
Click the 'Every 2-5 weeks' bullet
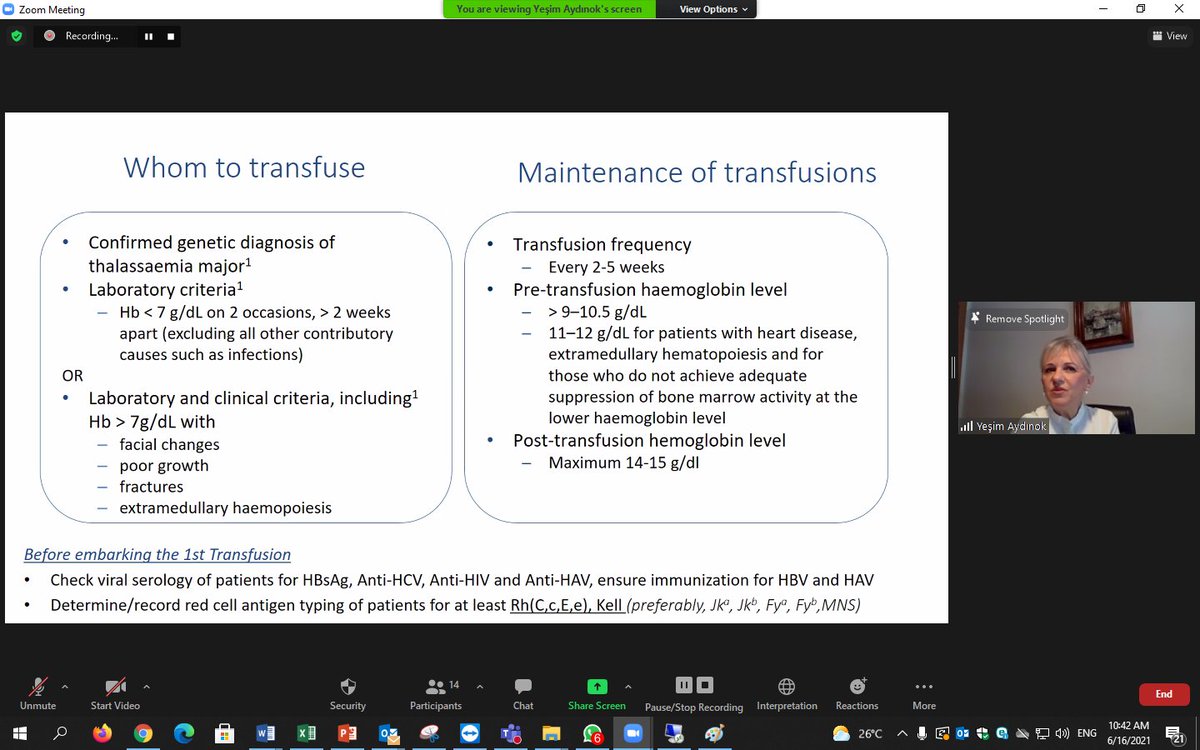click(606, 267)
